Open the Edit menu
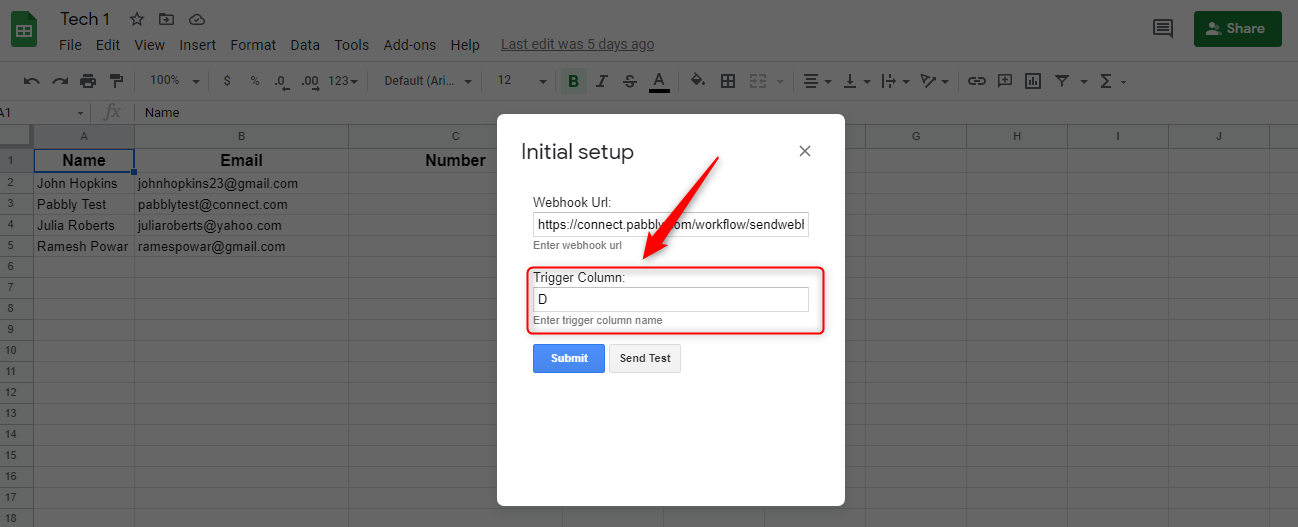Viewport: 1298px width, 527px height. pyautogui.click(x=108, y=45)
